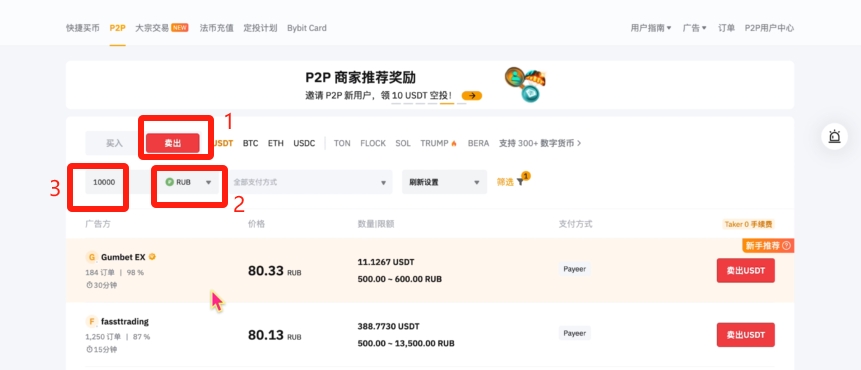Click the Payeer tag in Gumbet EX row
Screen dimensions: 861x370
click(x=575, y=269)
